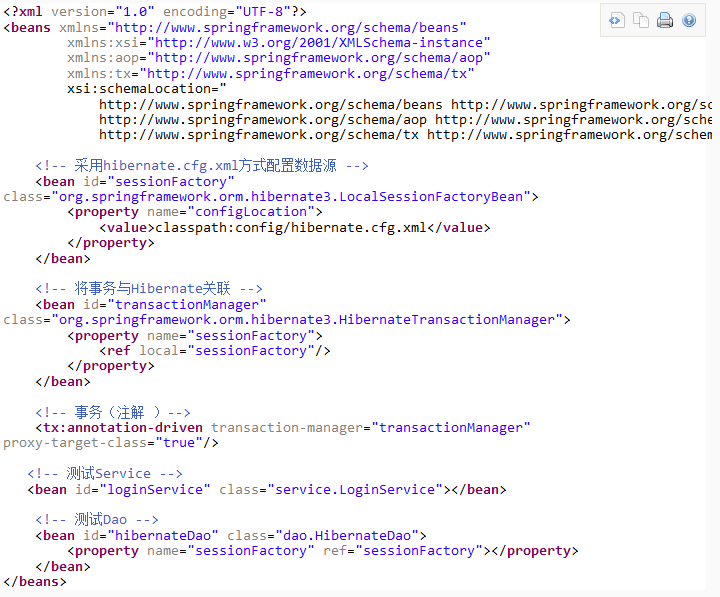Click the blue help question mark icon
Viewport: 720px width, 597px height.
tap(689, 21)
